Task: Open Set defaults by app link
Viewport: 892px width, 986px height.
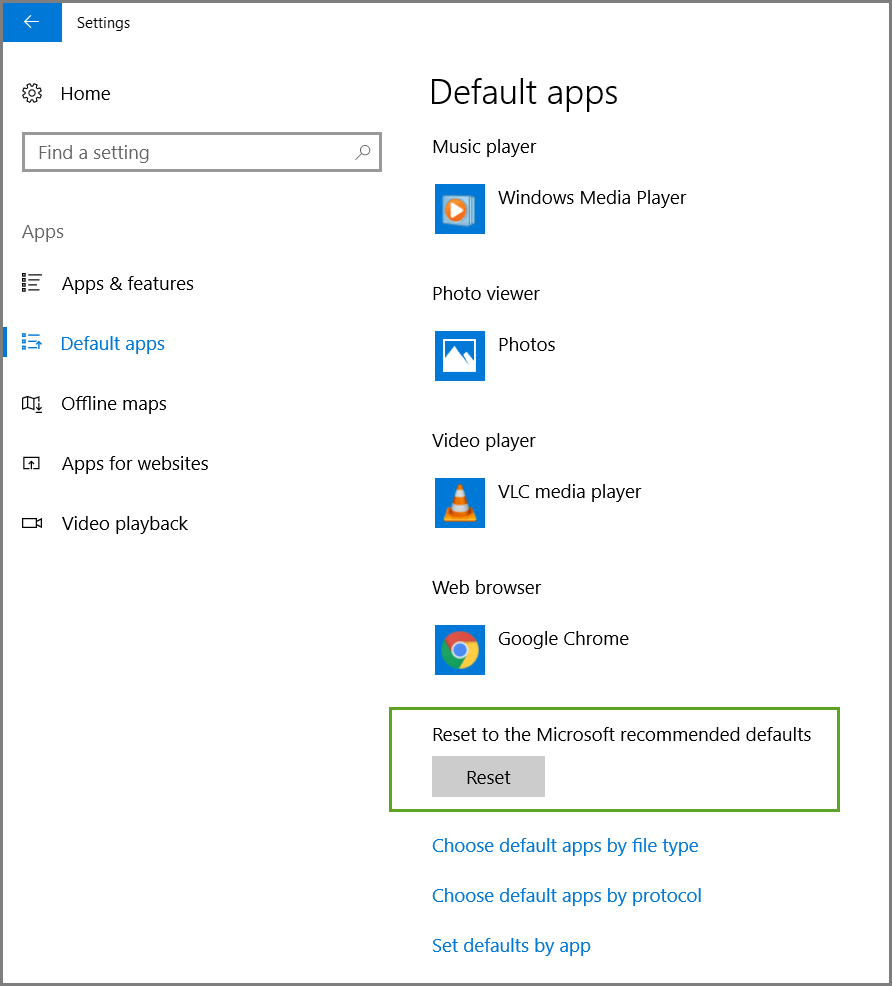Action: 511,946
